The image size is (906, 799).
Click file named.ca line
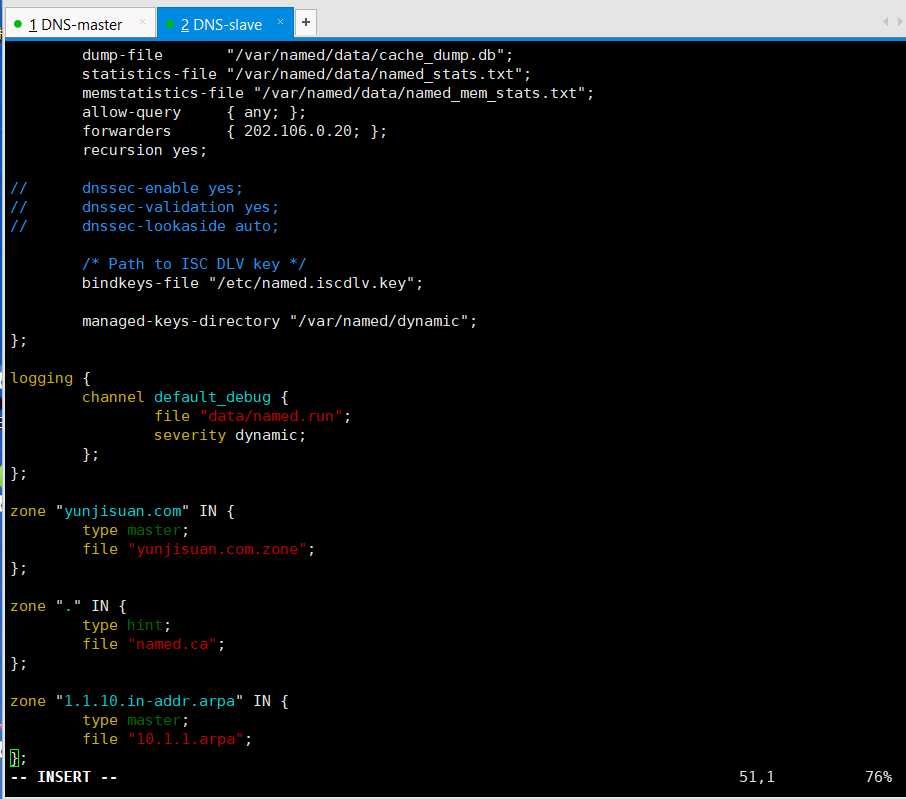tap(153, 644)
